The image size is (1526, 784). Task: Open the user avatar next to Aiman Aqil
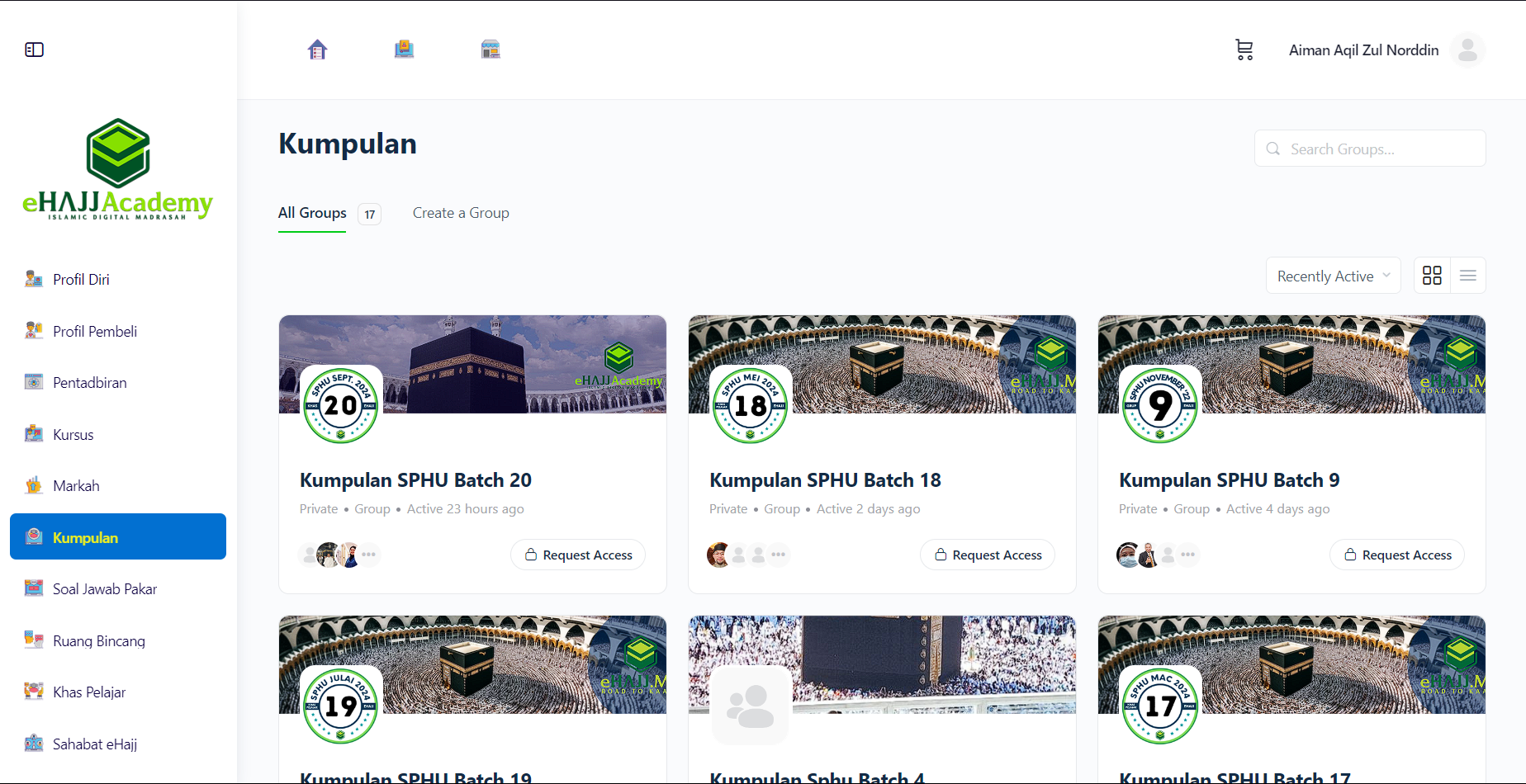[1467, 50]
